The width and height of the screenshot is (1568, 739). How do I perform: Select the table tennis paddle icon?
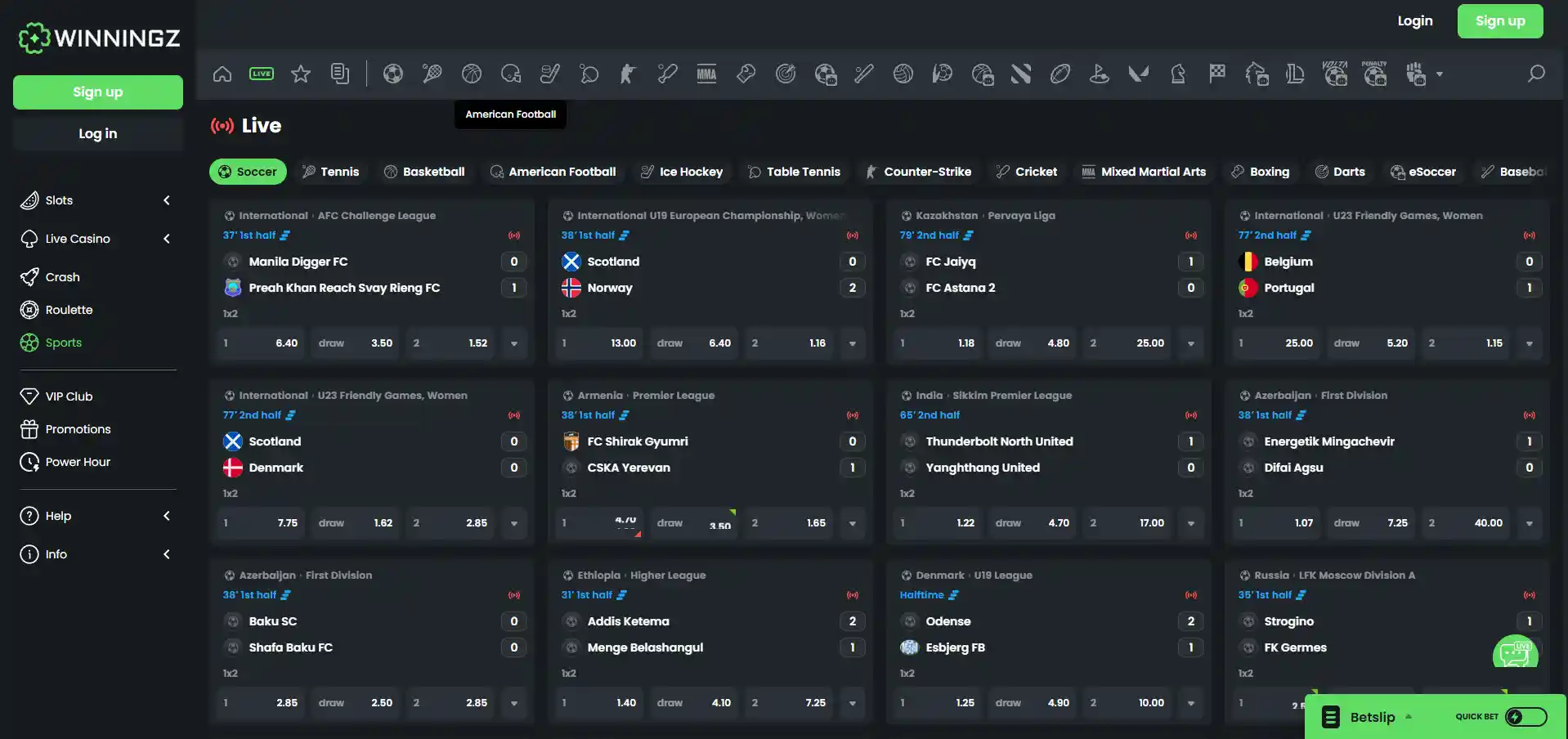pos(589,74)
